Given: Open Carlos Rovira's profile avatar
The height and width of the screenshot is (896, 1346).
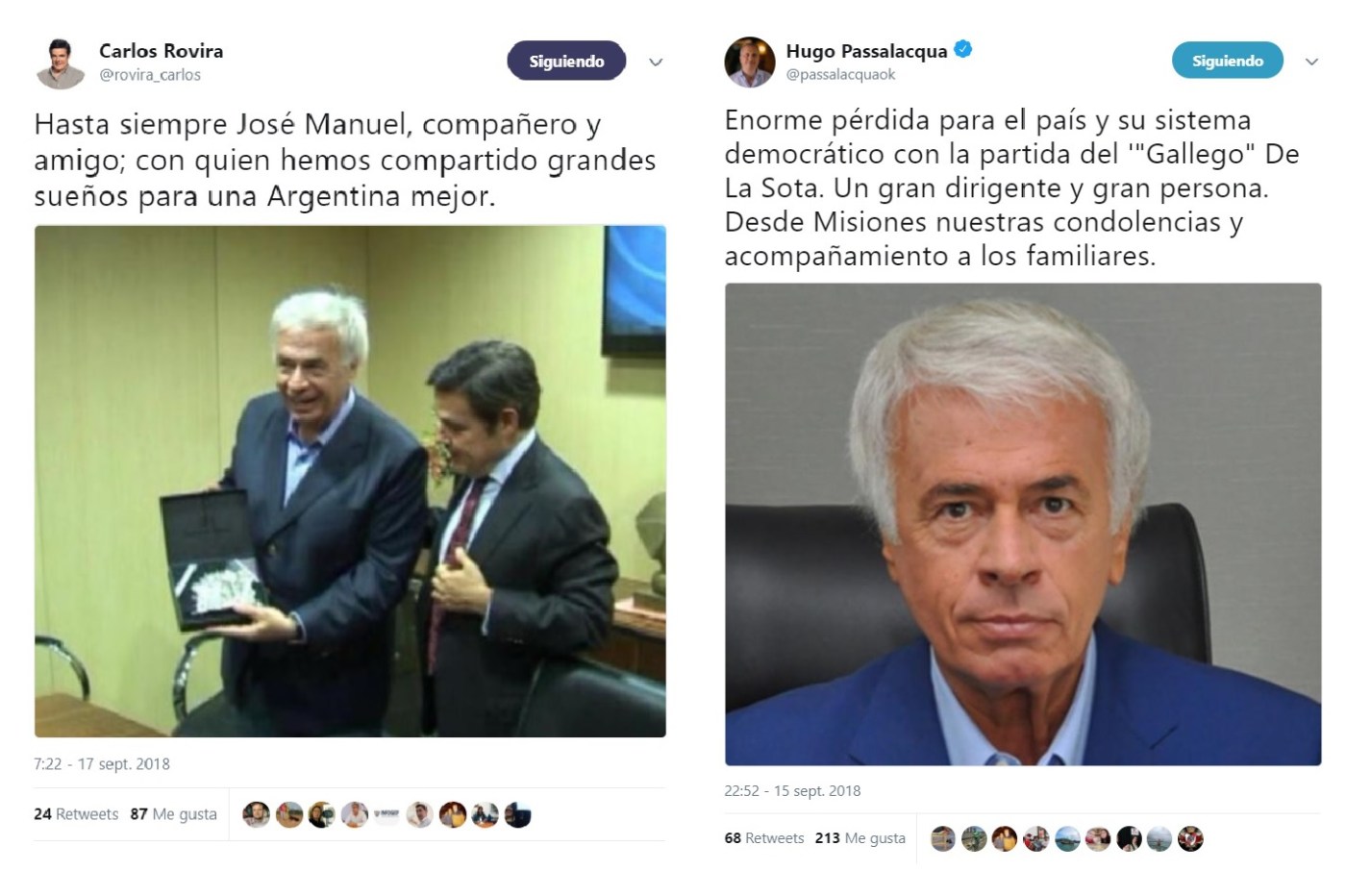Looking at the screenshot, I should (x=61, y=62).
